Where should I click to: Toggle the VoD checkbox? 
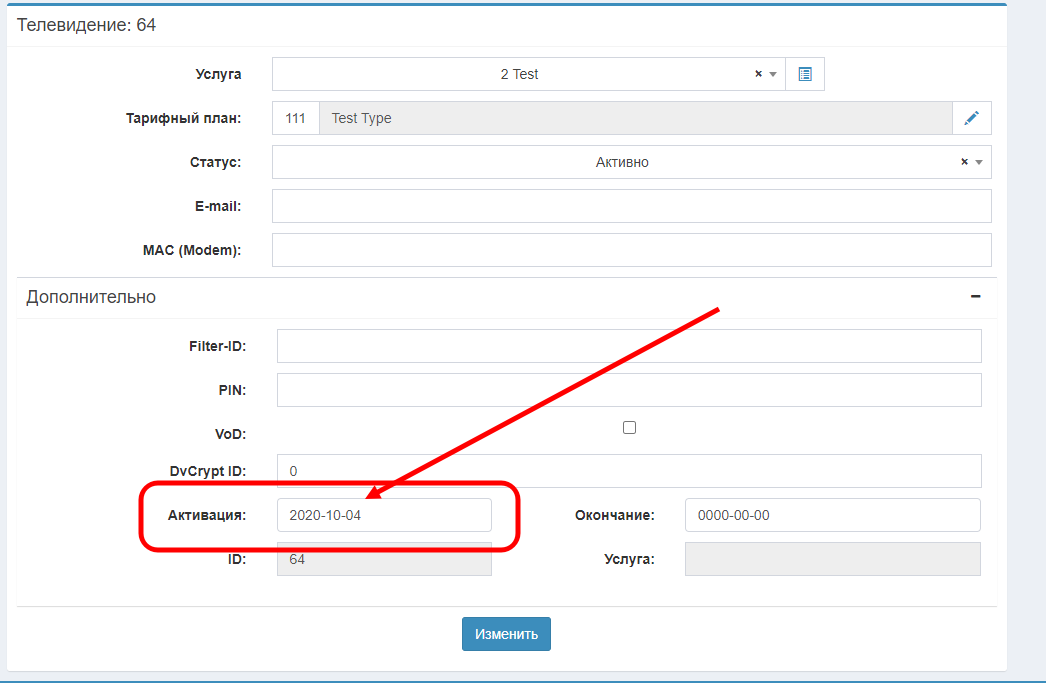629,428
